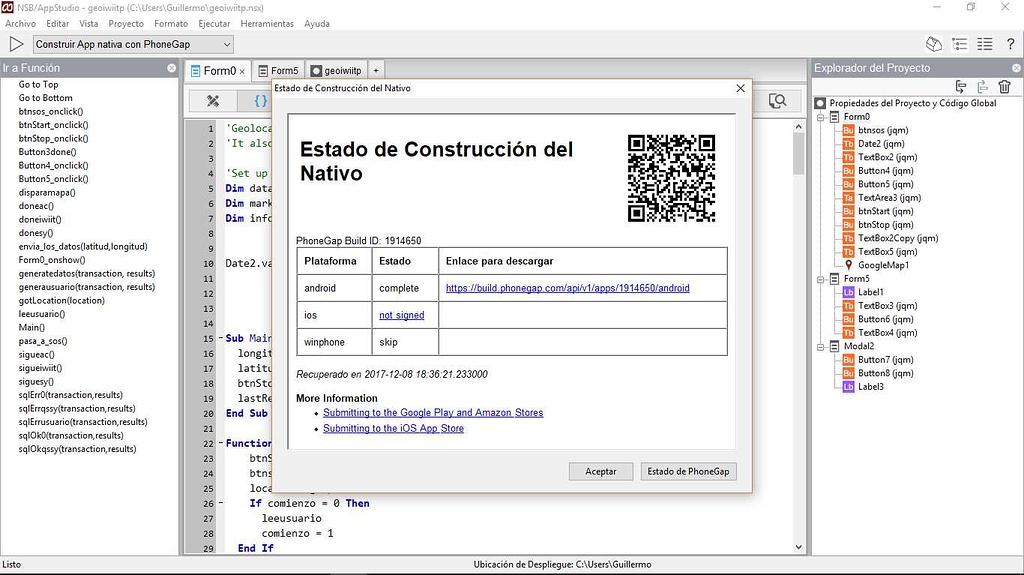The height and width of the screenshot is (575, 1024).
Task: Click the find/search icon in editor toolbar
Action: pos(777,101)
